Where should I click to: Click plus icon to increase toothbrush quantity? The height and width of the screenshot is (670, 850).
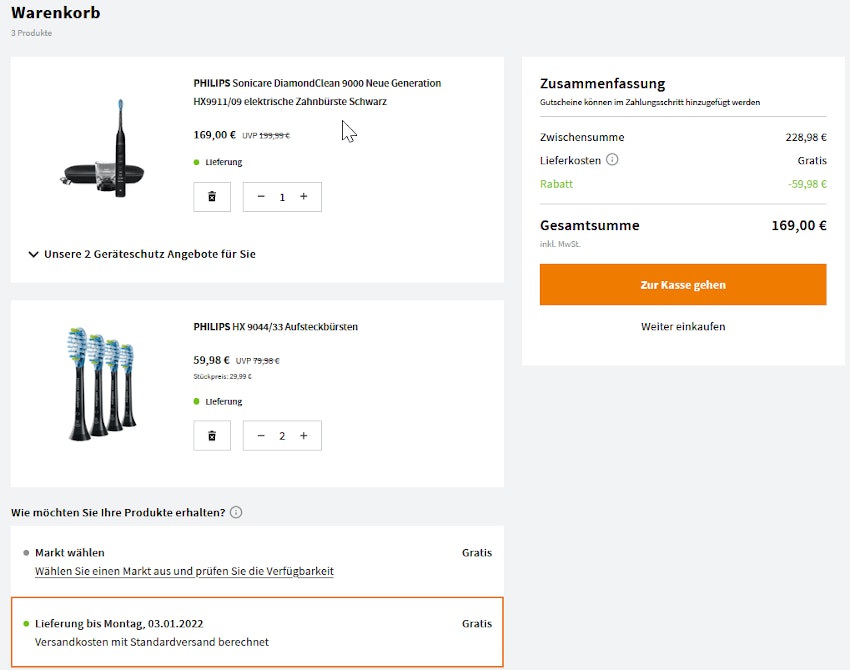(x=304, y=197)
